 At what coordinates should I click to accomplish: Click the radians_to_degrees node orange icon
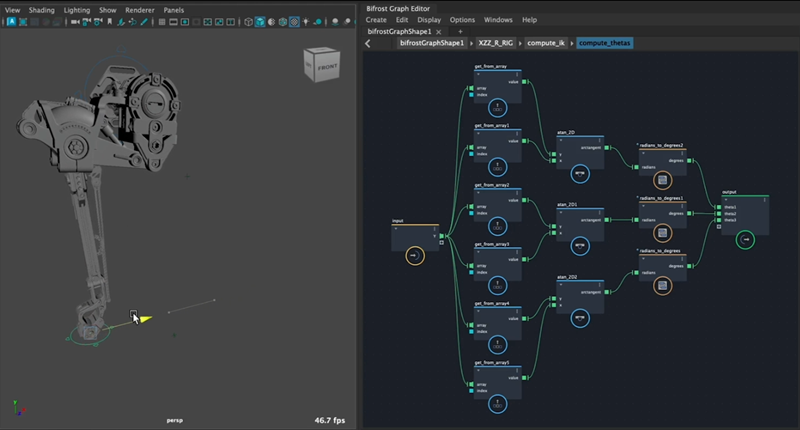(x=662, y=286)
